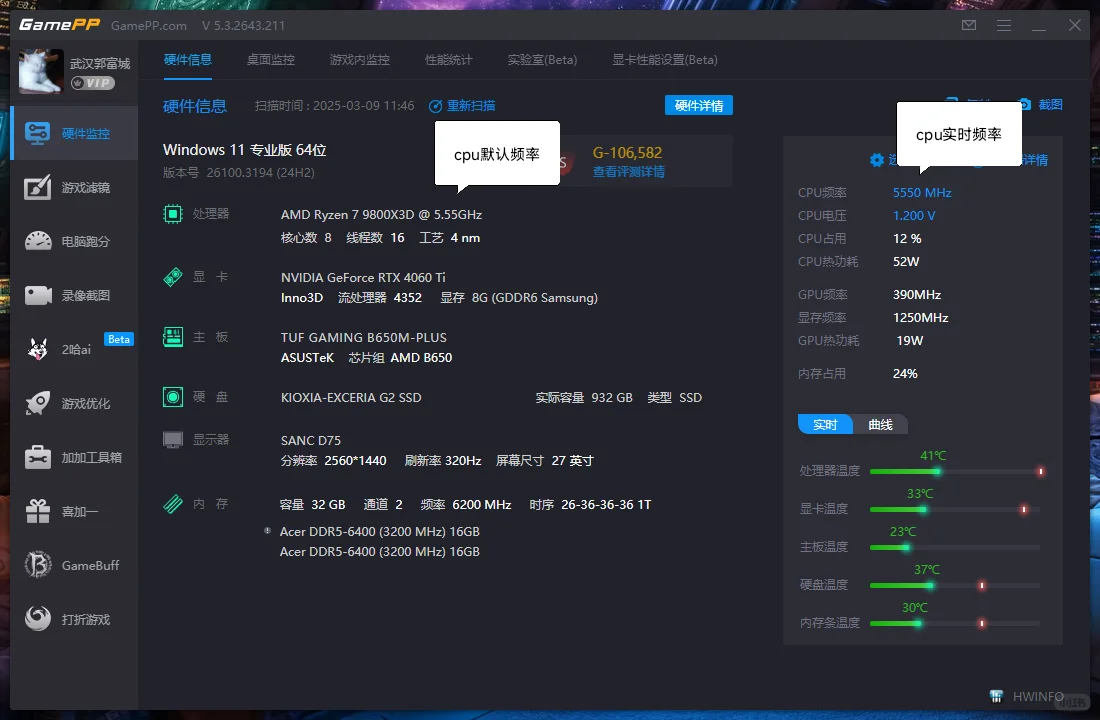
Task: Open the 加加工具箱 toolbox icon
Action: coord(38,457)
